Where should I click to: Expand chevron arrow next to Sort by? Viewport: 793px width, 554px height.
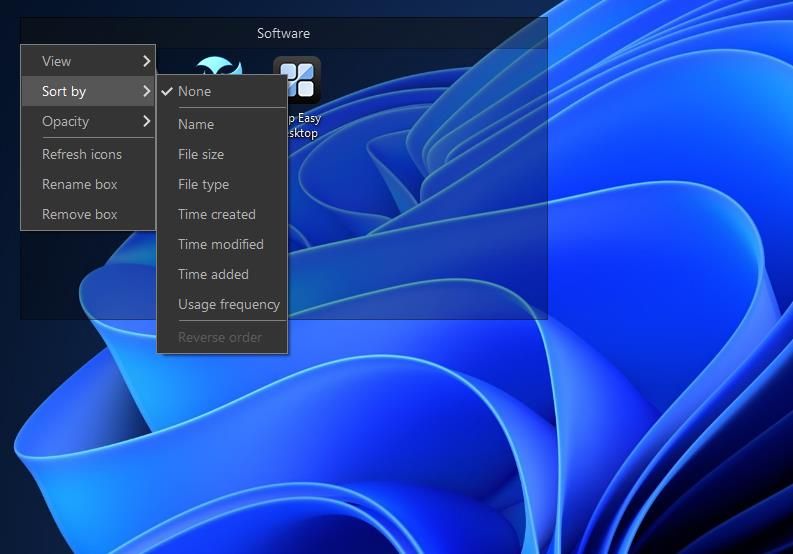pos(147,91)
